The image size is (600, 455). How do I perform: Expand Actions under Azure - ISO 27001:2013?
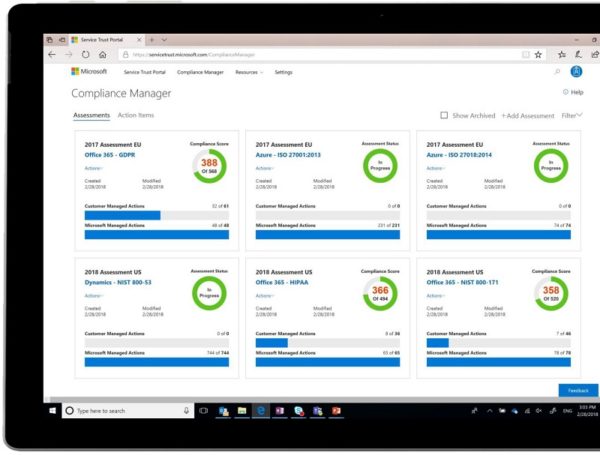(265, 168)
